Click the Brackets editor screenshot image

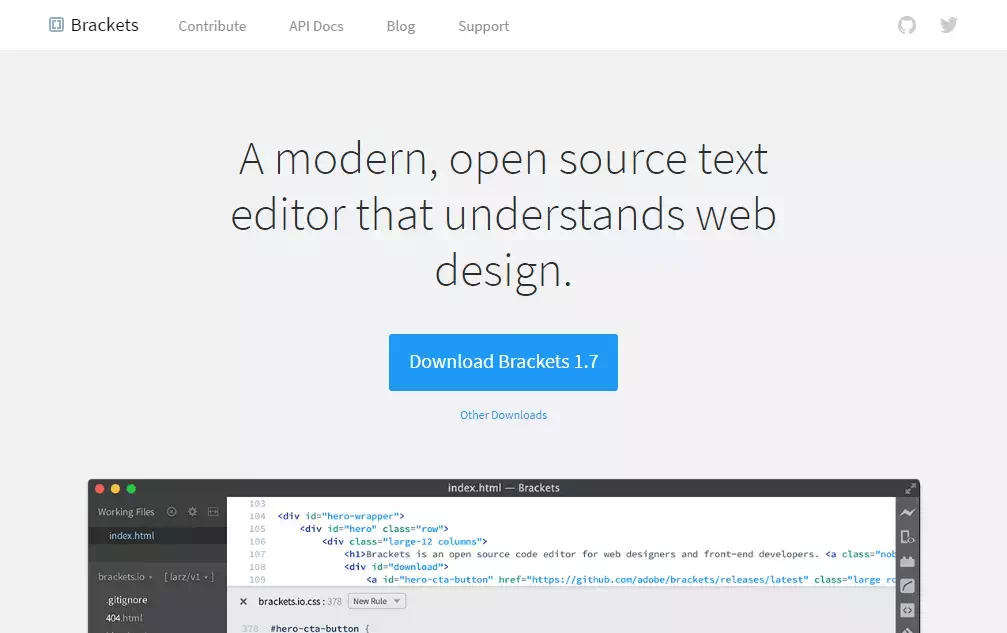[x=504, y=556]
